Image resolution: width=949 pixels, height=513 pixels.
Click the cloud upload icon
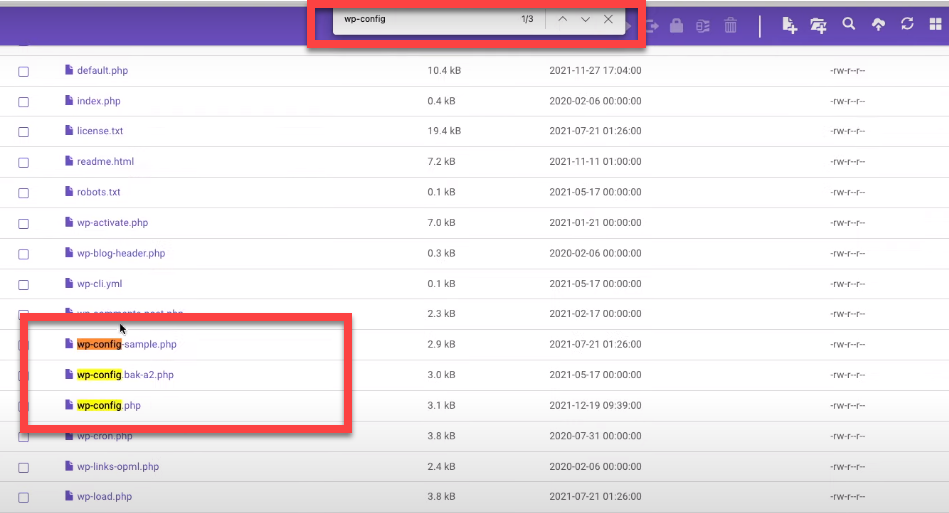click(878, 25)
